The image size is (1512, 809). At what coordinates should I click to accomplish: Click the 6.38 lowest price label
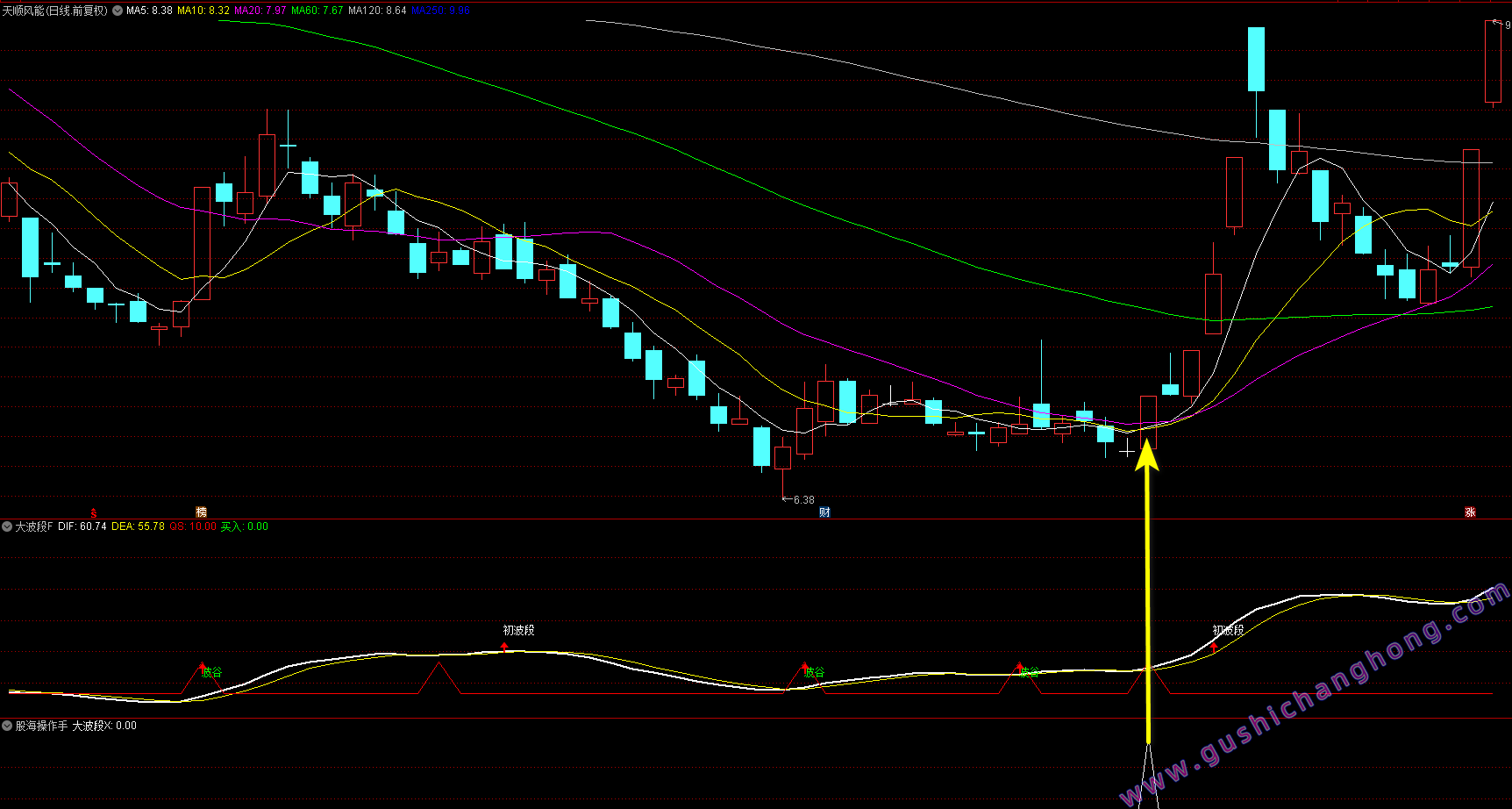point(804,500)
